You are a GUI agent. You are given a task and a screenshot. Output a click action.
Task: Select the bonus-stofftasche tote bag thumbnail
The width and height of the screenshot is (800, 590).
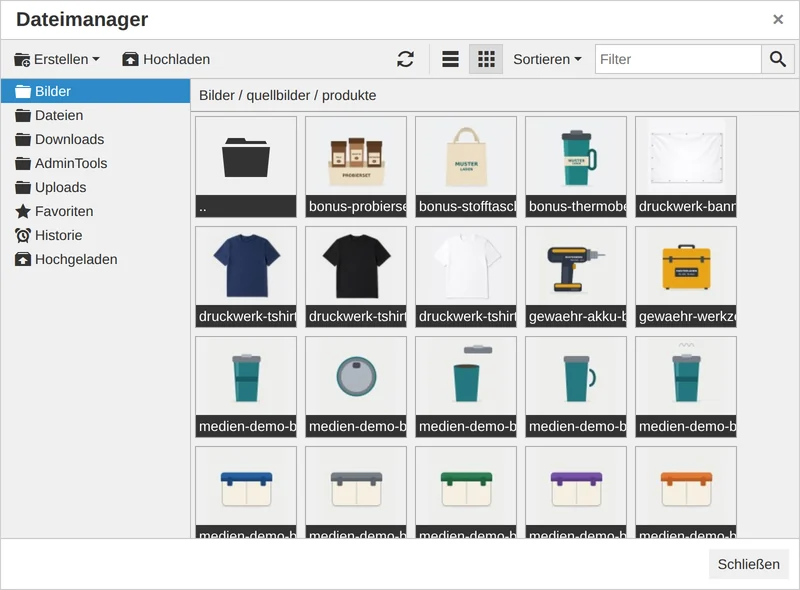[466, 167]
